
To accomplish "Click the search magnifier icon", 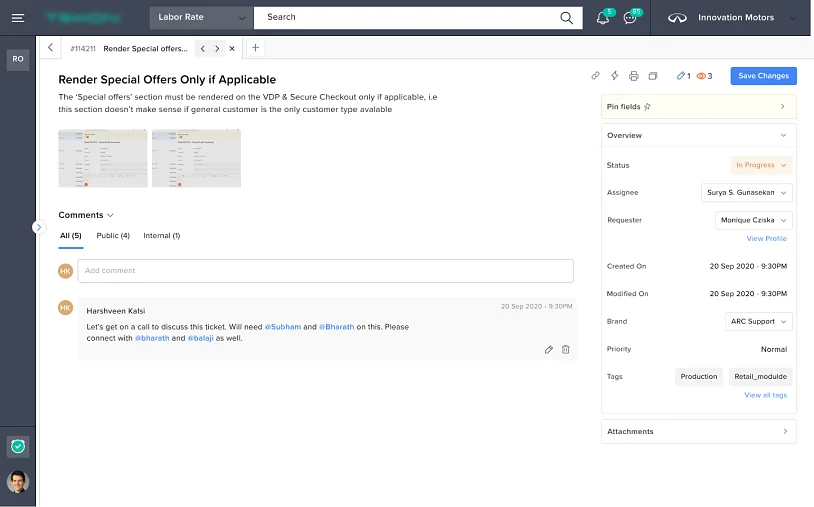I will pyautogui.click(x=566, y=18).
